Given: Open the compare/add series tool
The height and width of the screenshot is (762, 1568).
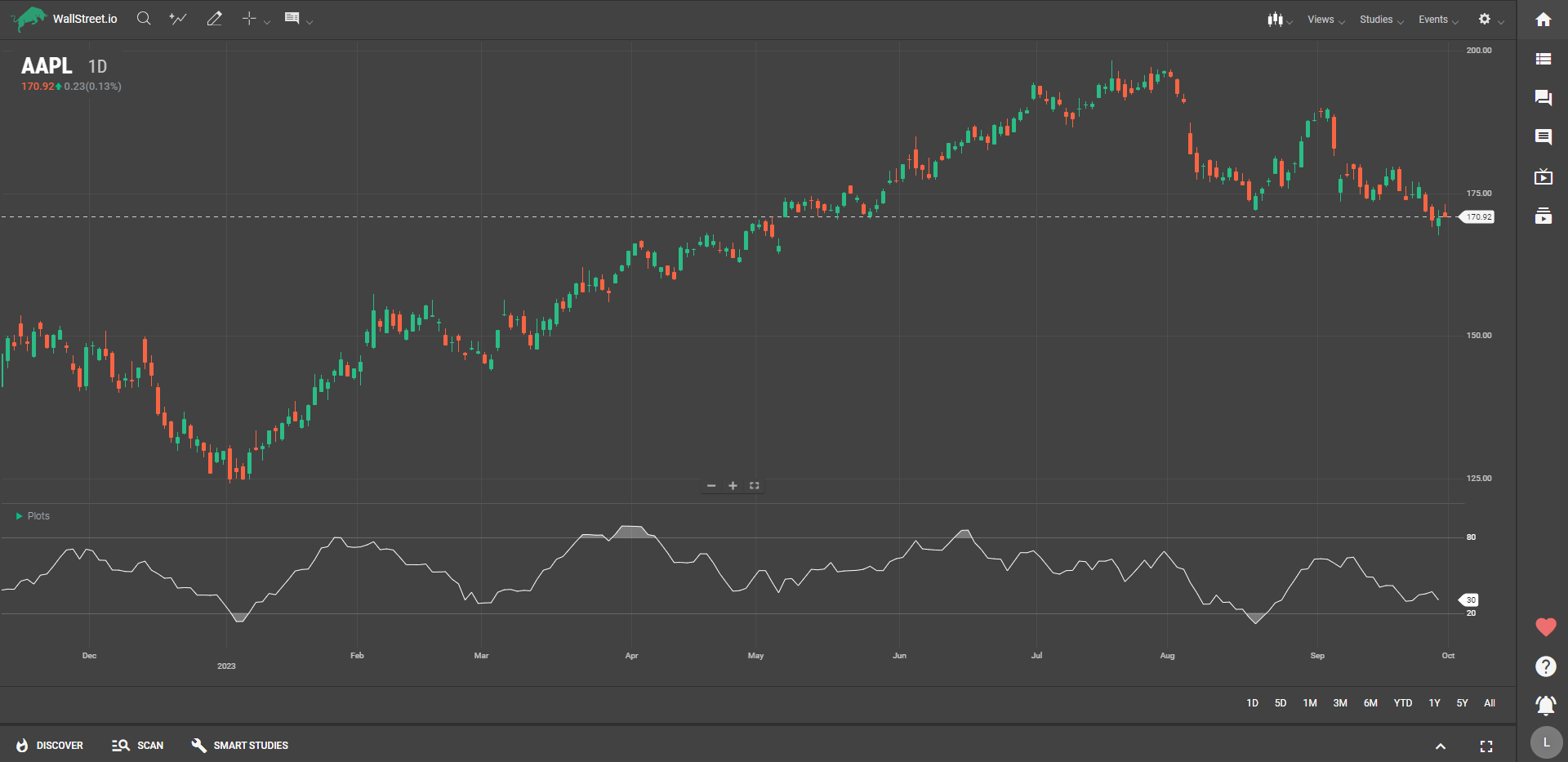Looking at the screenshot, I should 178,19.
